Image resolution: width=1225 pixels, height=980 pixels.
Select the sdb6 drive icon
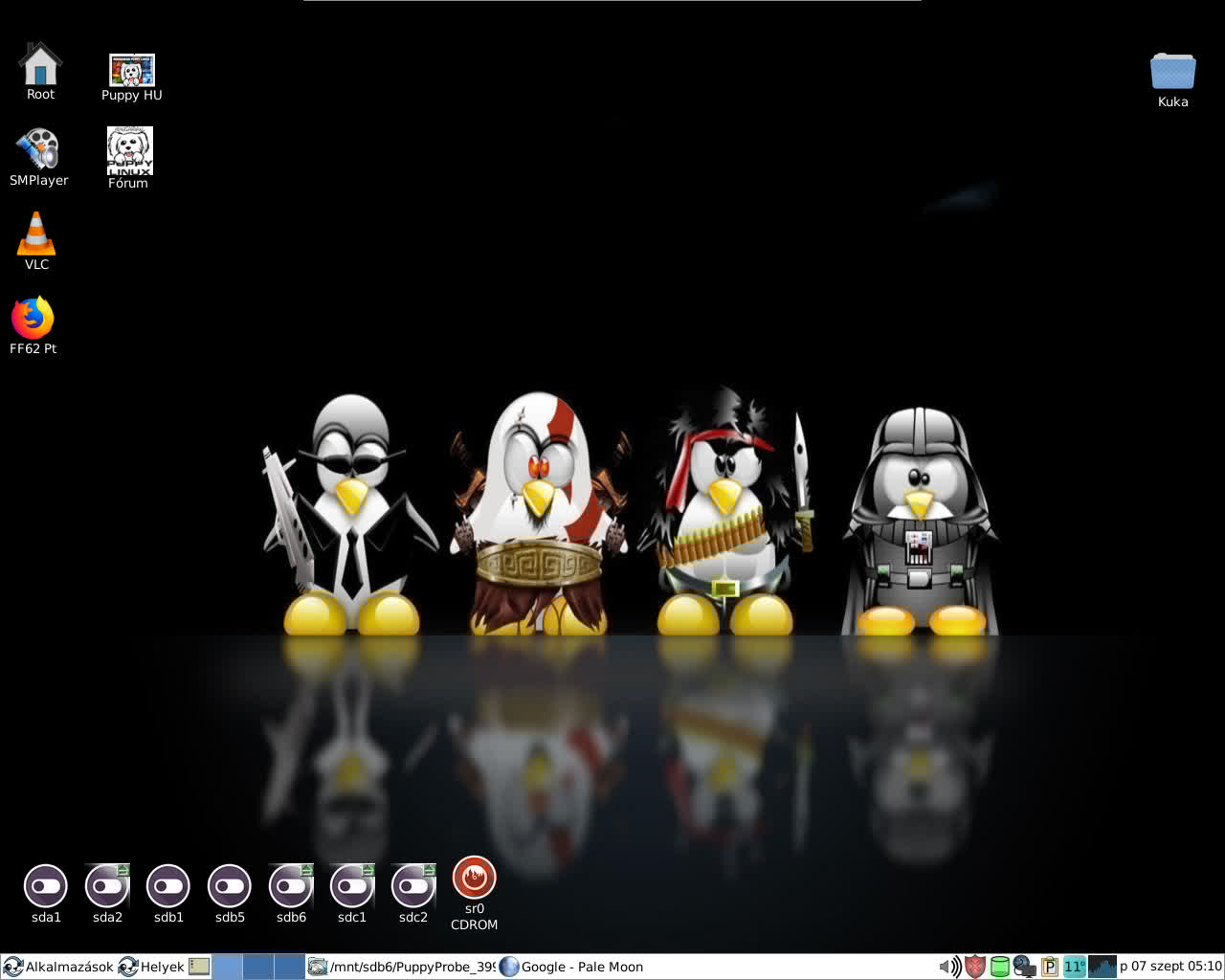coord(291,886)
